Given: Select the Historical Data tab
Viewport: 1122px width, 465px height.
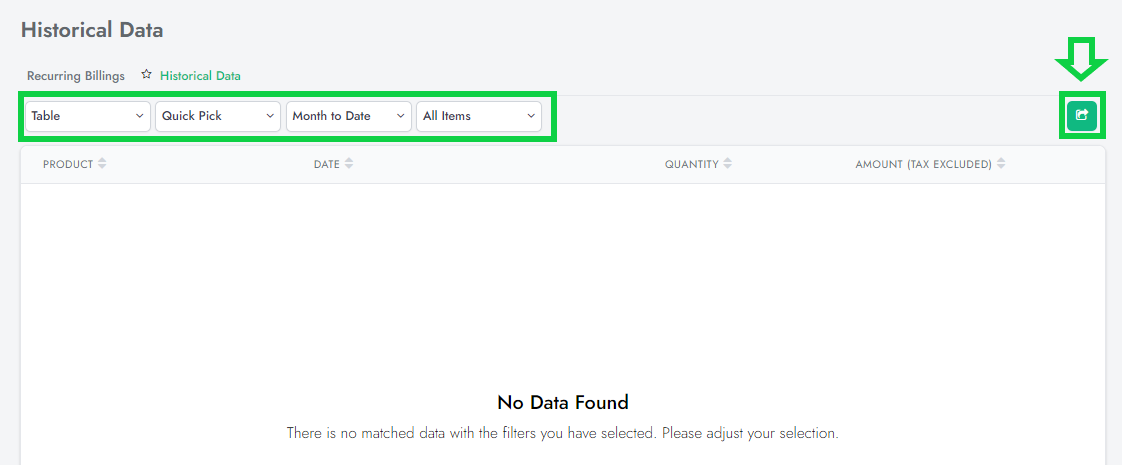Looking at the screenshot, I should click(x=200, y=76).
